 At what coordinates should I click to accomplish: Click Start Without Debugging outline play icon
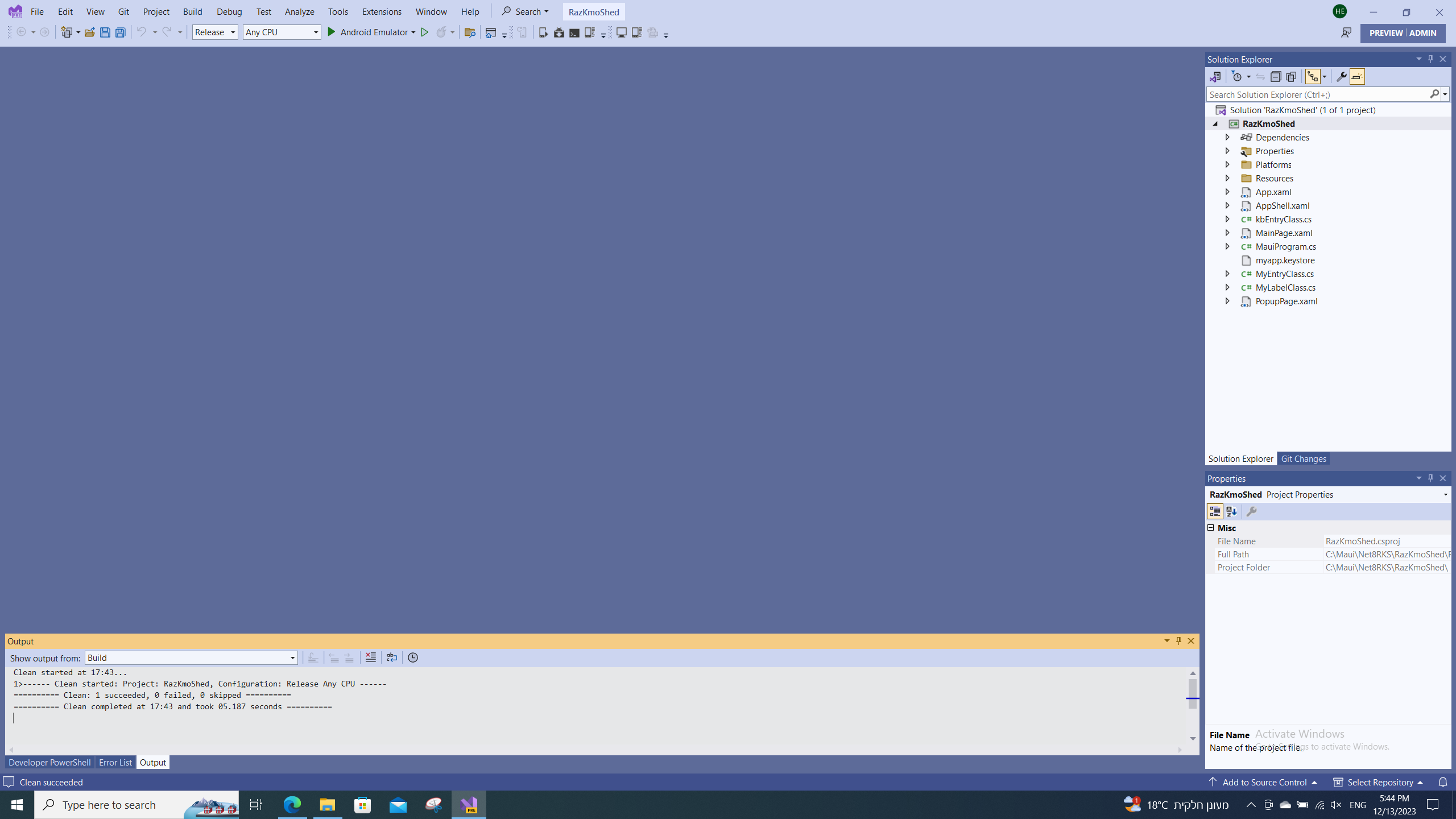424,32
